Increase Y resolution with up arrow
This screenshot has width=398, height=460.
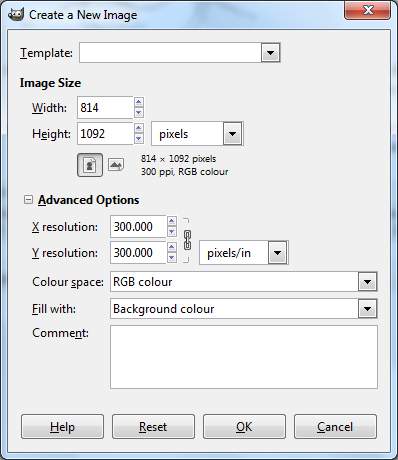tap(172, 247)
